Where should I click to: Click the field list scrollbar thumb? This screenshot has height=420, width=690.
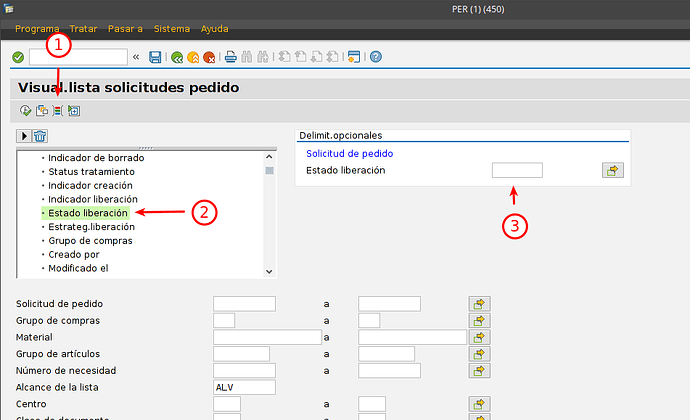(269, 170)
